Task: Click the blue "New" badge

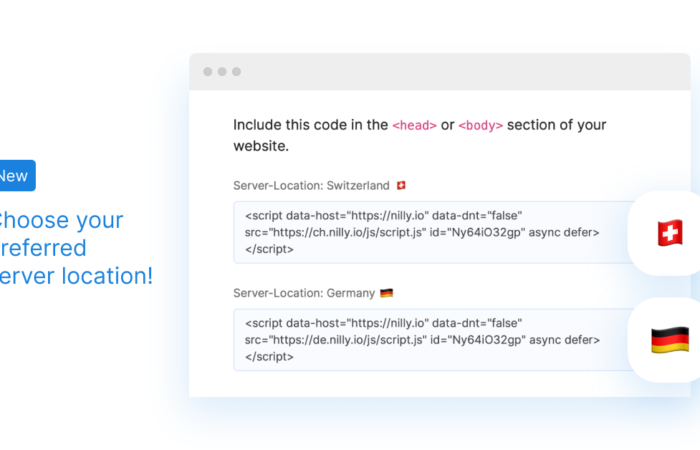Action: pyautogui.click(x=15, y=176)
